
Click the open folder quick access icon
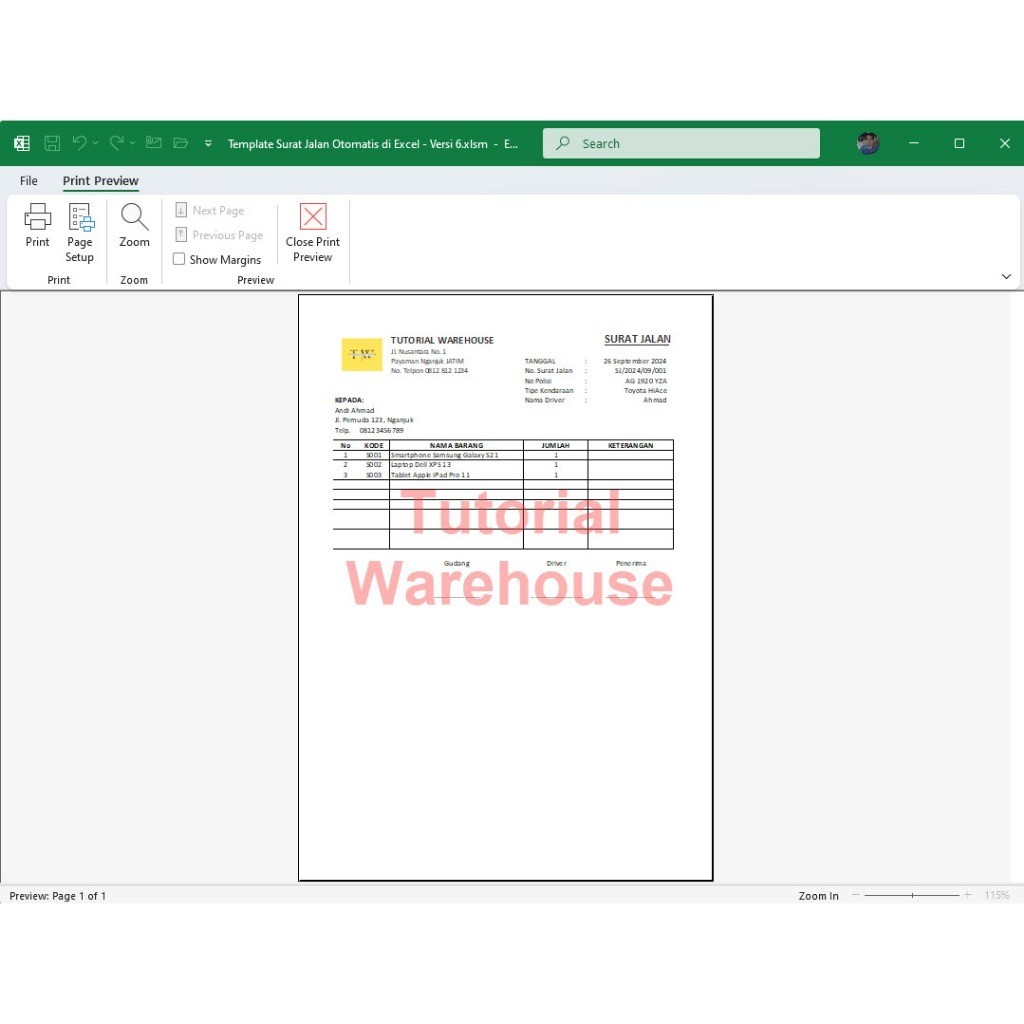coord(181,142)
